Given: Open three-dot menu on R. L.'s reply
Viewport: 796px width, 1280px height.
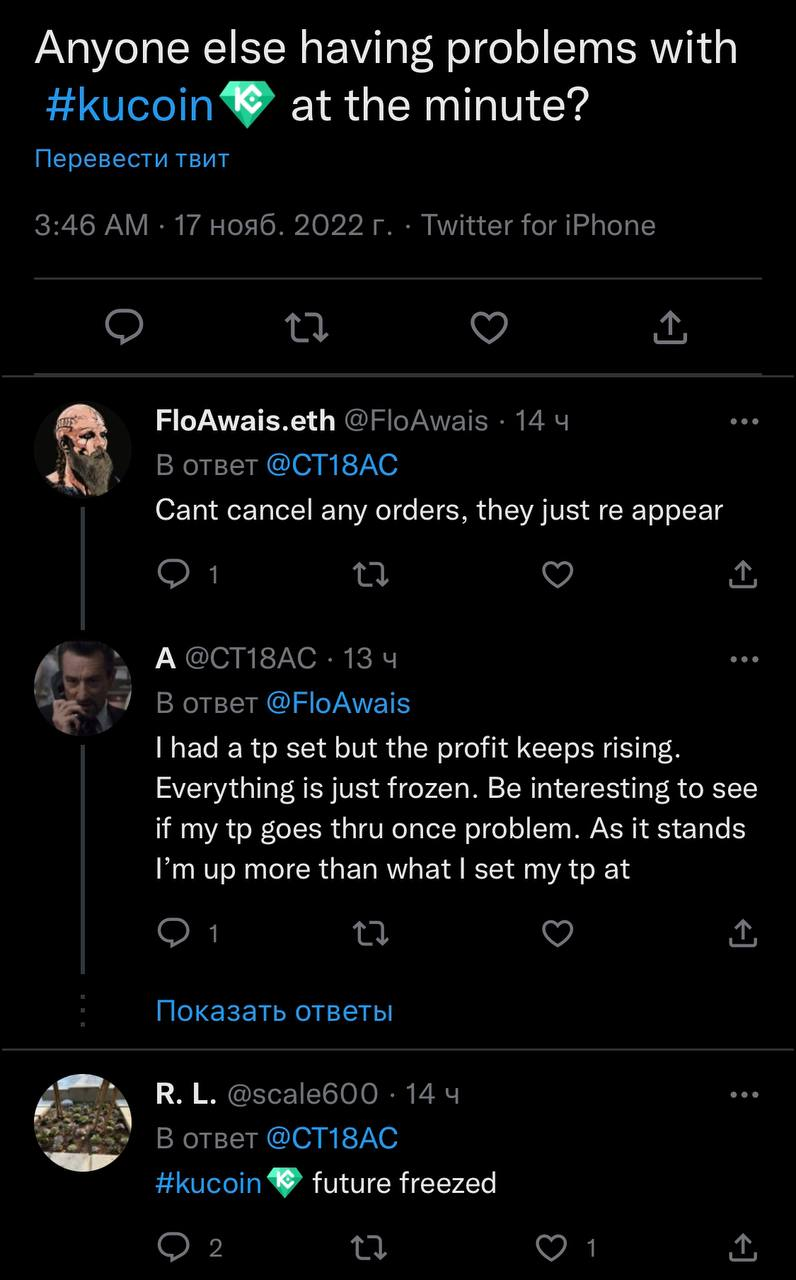Looking at the screenshot, I should 744,1095.
